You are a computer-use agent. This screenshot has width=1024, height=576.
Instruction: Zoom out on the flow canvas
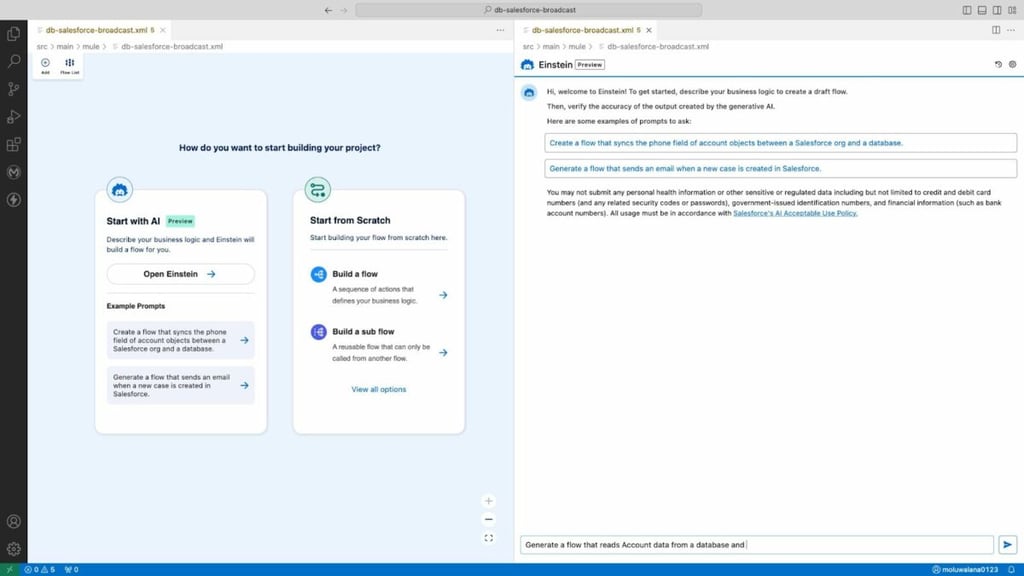pos(488,519)
